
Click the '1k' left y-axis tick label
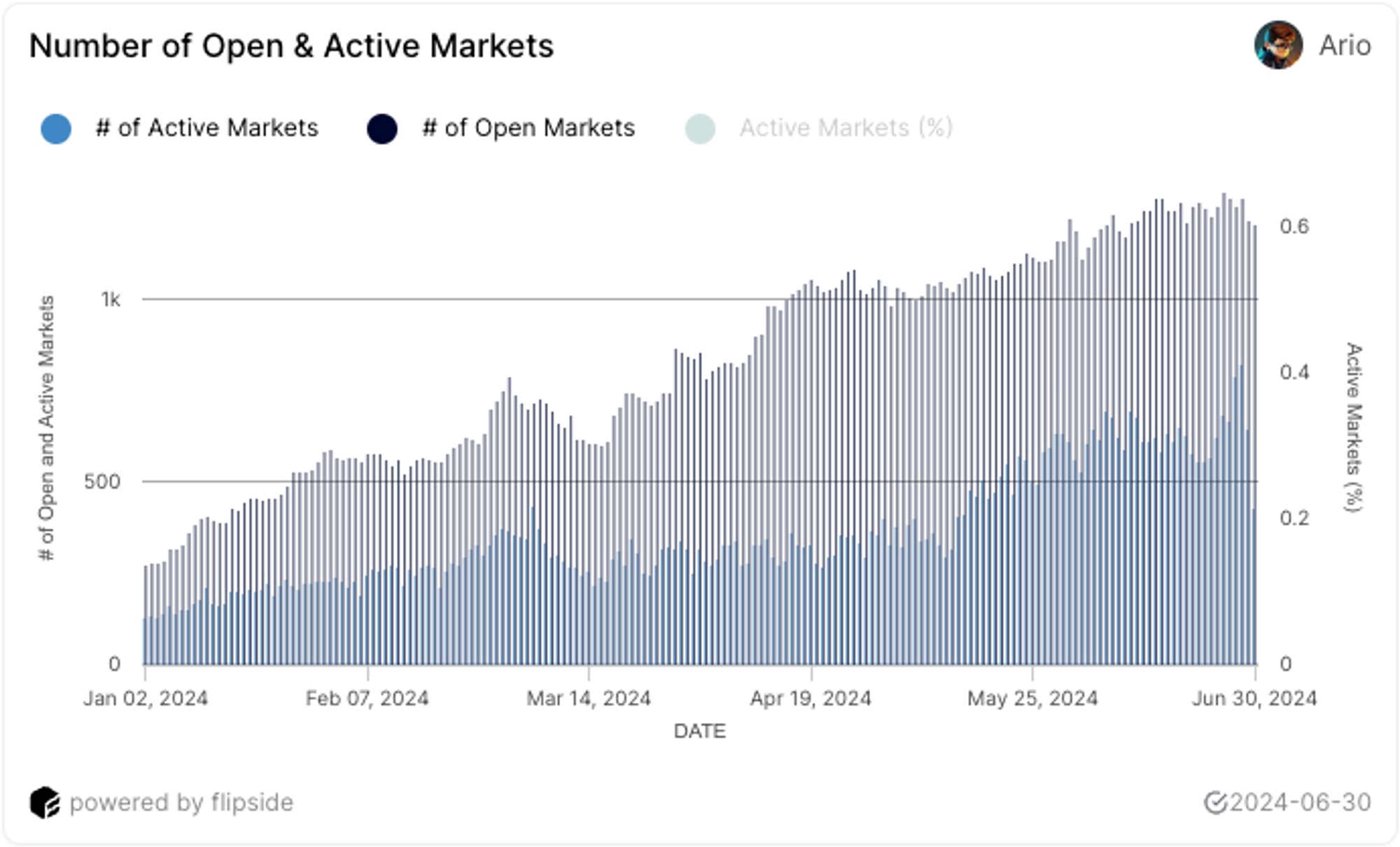pos(111,300)
